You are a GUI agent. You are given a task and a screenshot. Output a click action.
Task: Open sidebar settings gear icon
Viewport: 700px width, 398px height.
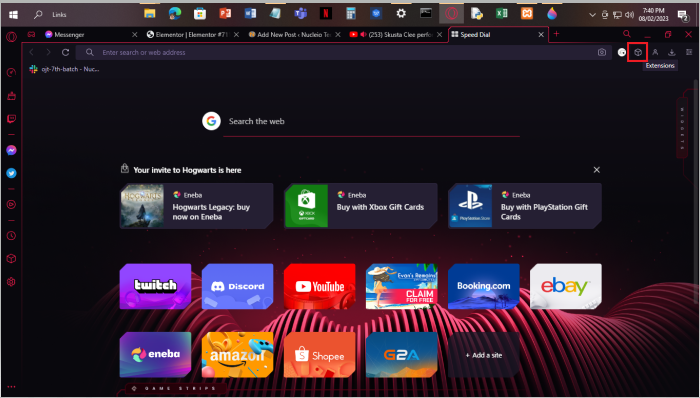[12, 282]
